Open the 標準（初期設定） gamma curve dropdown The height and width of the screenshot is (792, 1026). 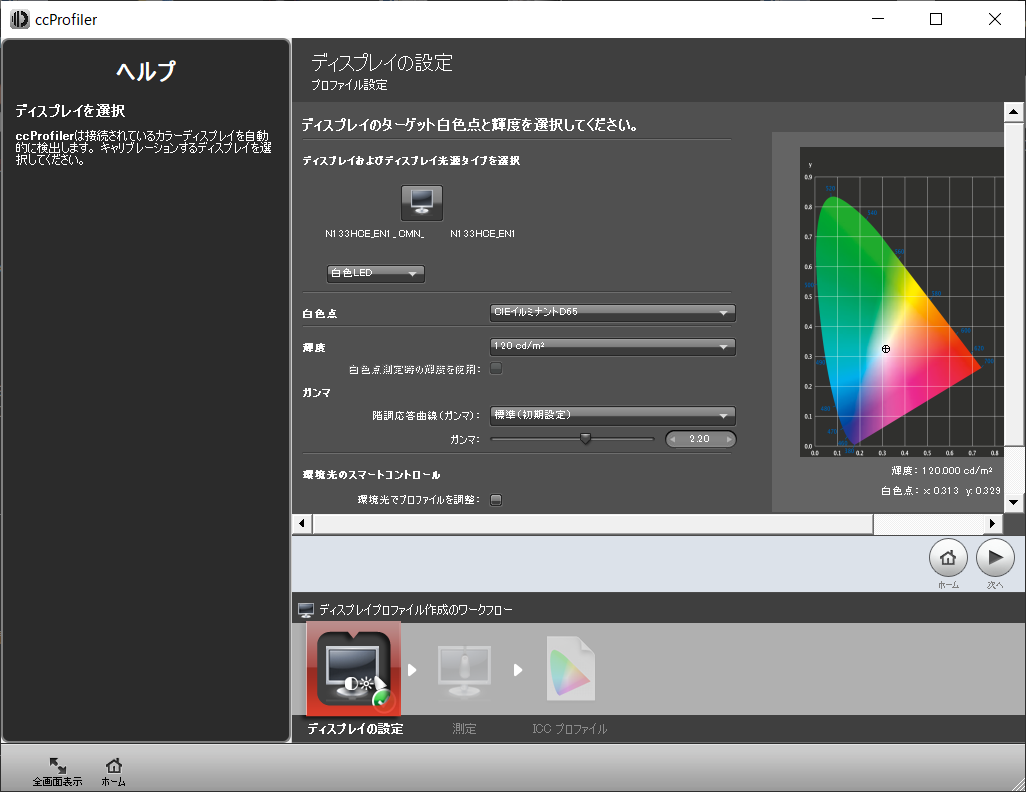click(612, 415)
